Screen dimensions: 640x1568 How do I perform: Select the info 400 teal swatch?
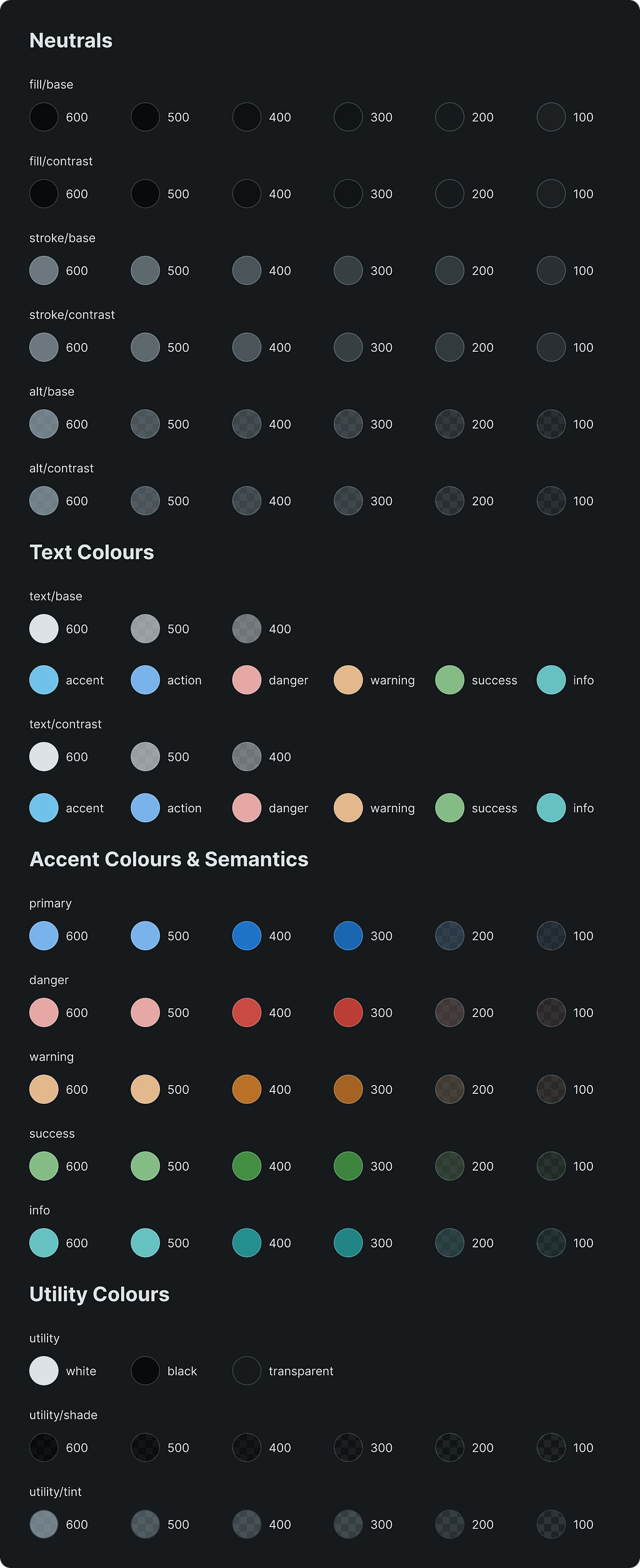pos(246,1243)
